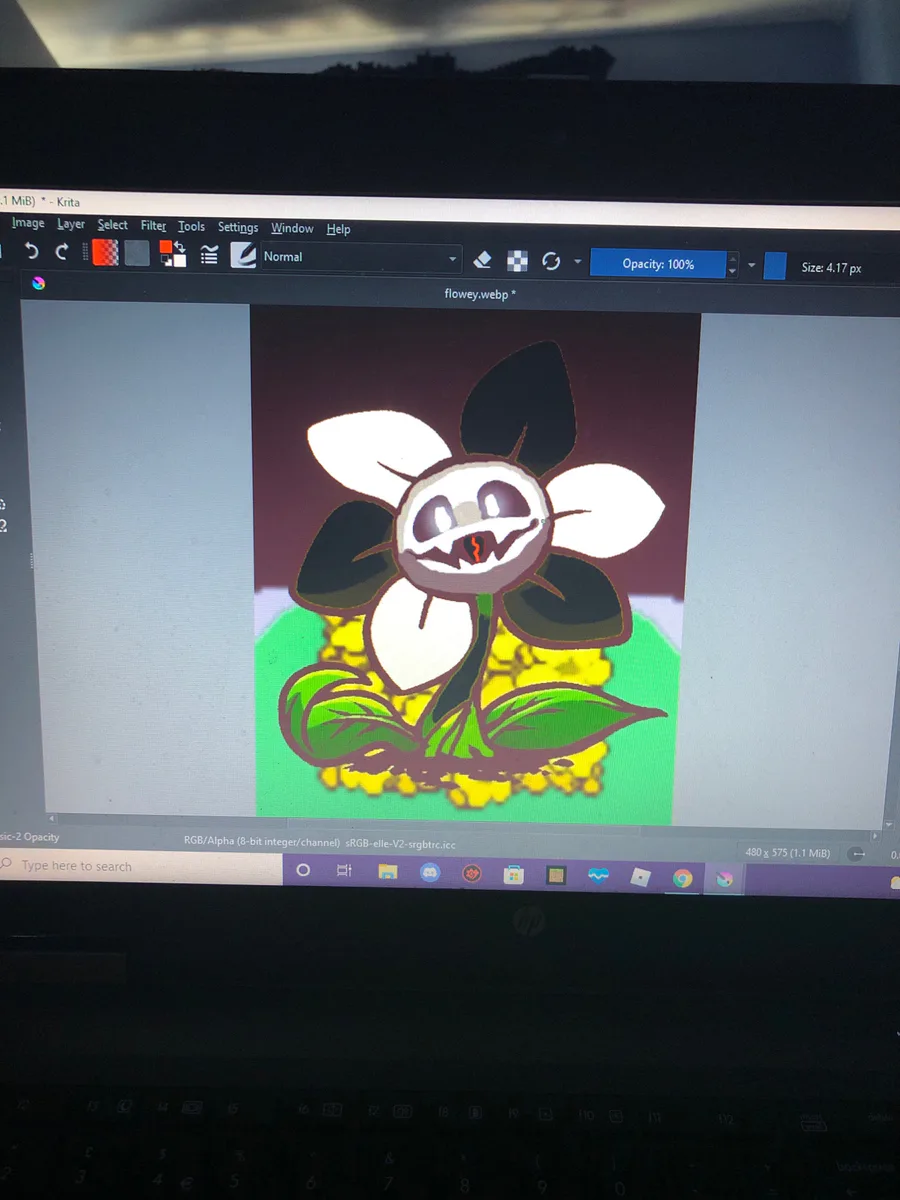Click the 480 x 575 image size status

click(788, 852)
